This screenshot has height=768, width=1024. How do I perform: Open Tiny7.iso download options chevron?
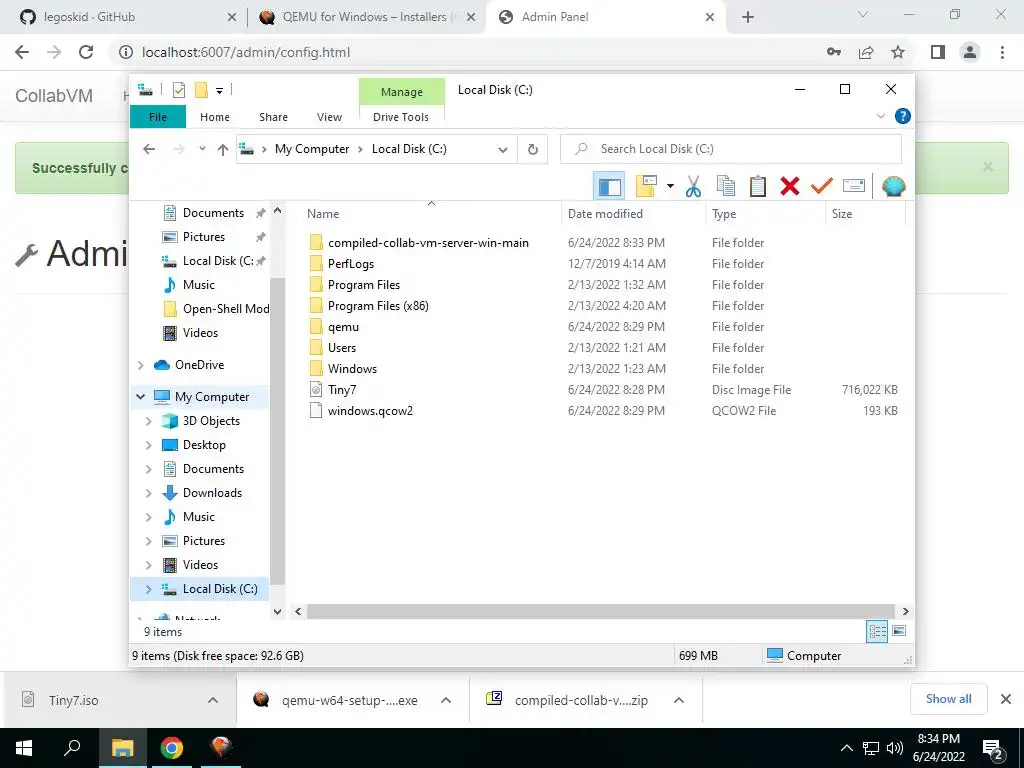[213, 700]
